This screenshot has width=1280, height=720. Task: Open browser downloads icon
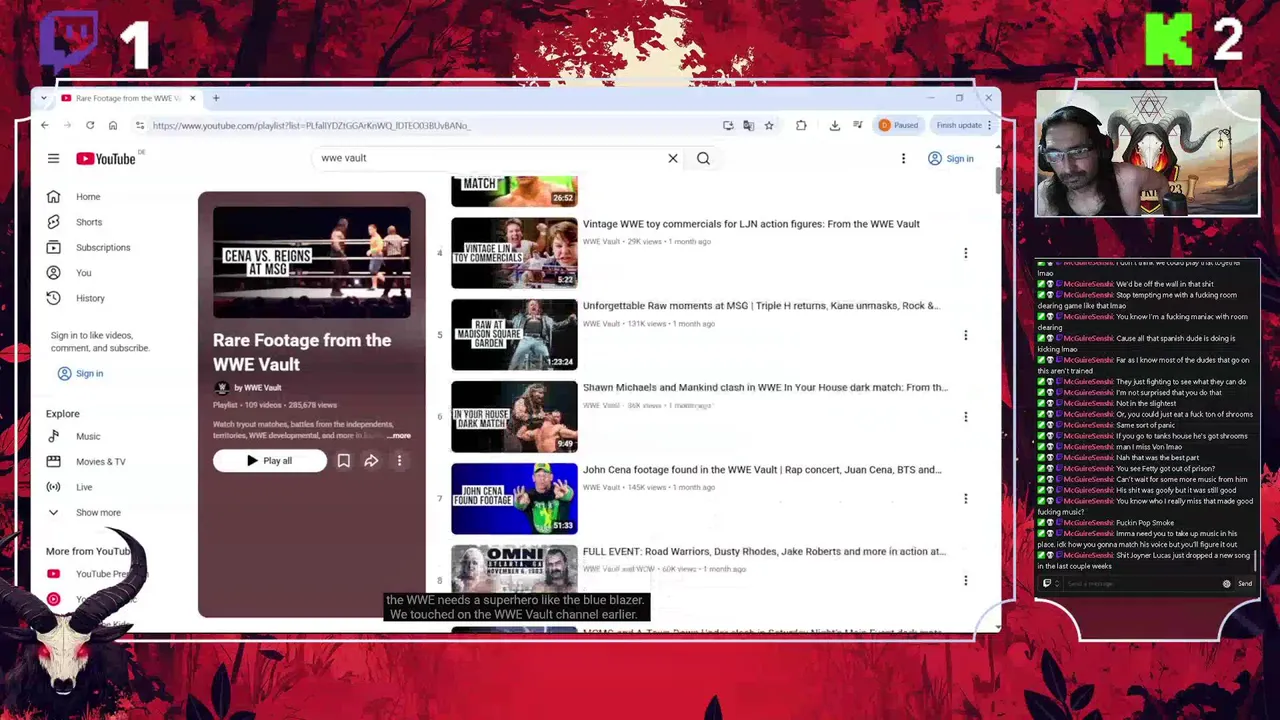coord(834,125)
